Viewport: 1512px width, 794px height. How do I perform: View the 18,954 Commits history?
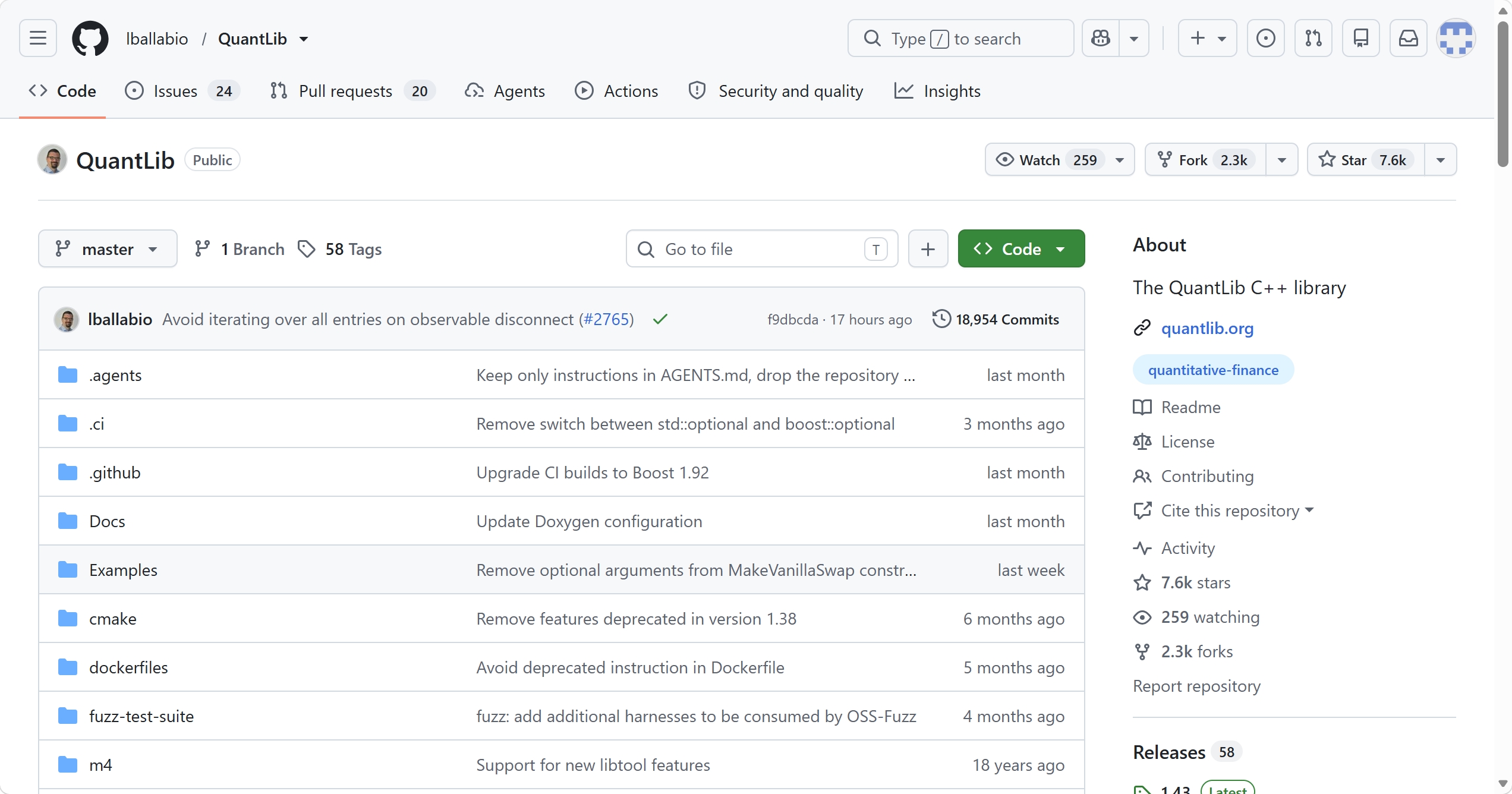pos(996,319)
